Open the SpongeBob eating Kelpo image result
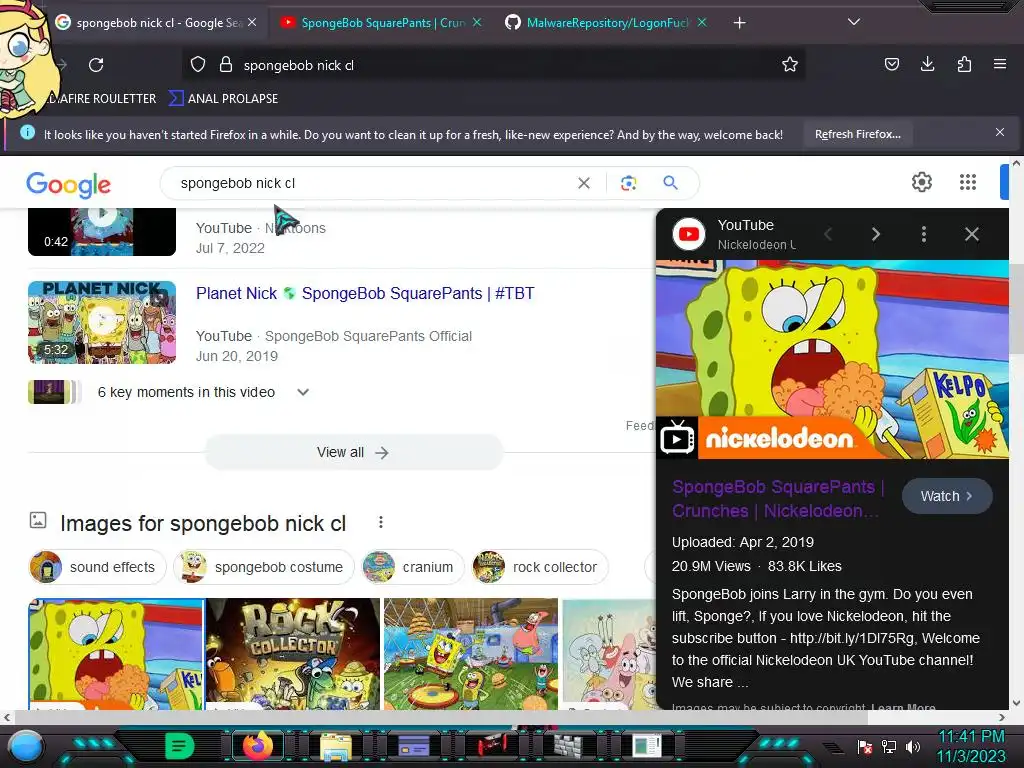 tap(116, 654)
